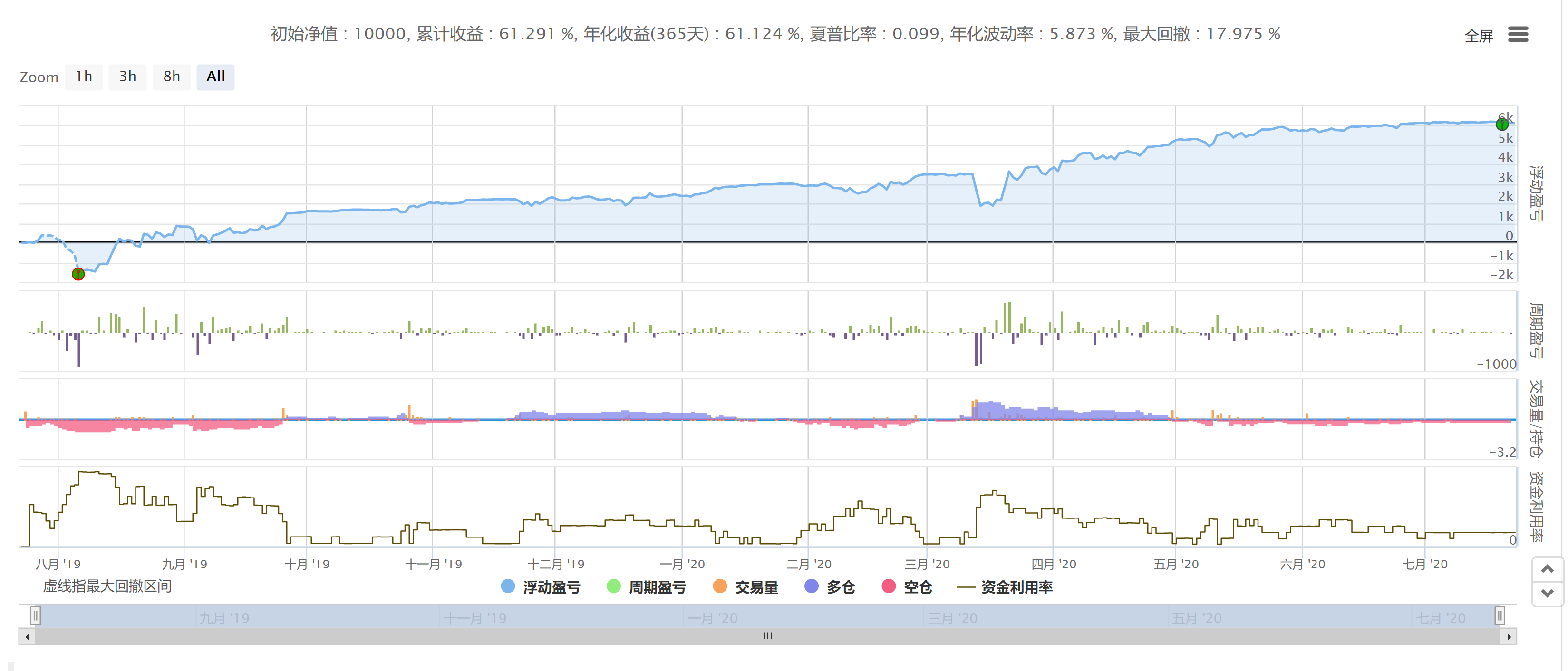The height and width of the screenshot is (671, 1568).
Task: Select the 8h zoom range
Action: tap(172, 77)
